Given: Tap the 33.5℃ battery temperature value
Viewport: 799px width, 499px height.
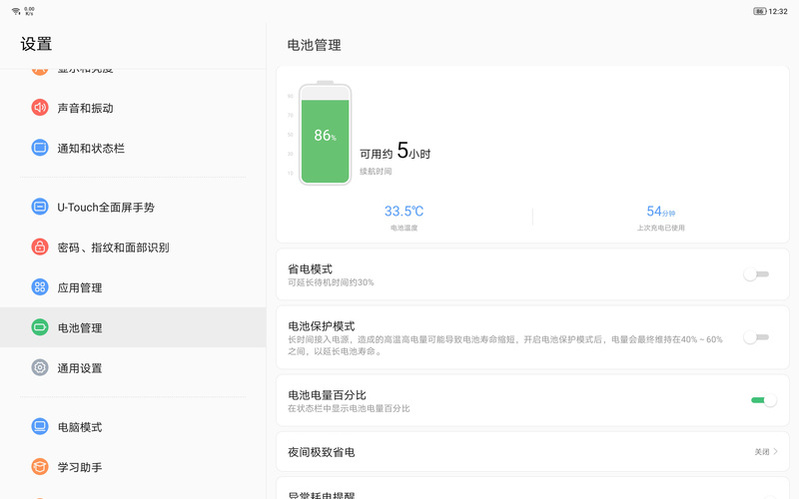Looking at the screenshot, I should [x=404, y=212].
